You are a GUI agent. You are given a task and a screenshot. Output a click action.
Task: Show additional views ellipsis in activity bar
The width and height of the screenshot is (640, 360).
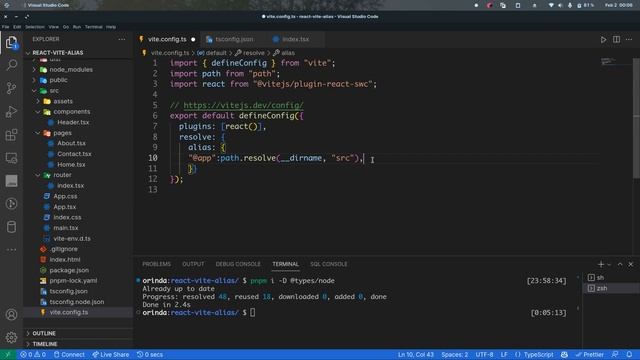(11, 249)
